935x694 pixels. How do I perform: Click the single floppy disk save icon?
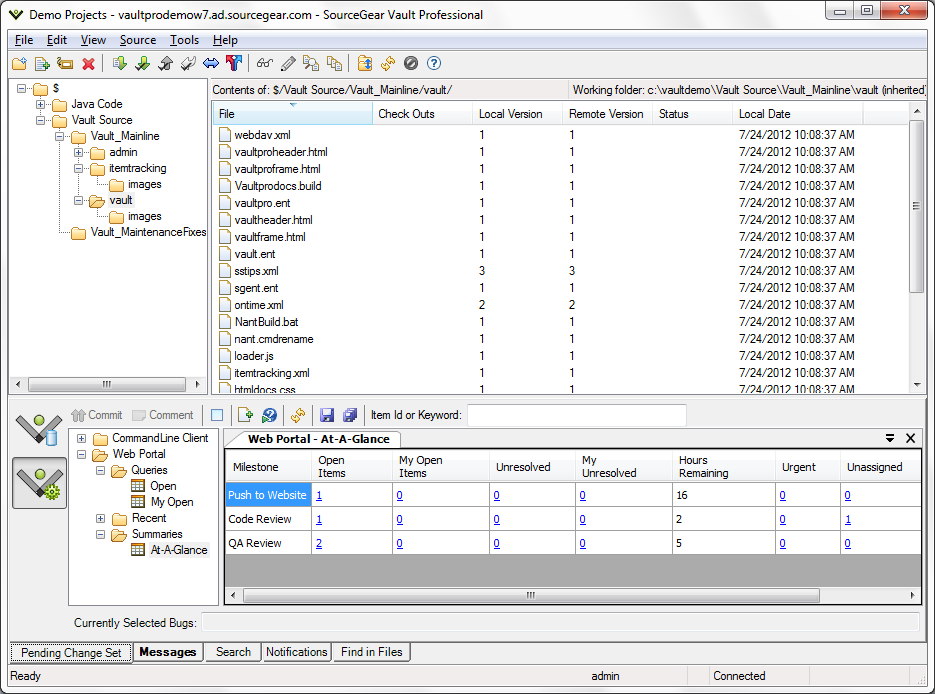[x=326, y=415]
